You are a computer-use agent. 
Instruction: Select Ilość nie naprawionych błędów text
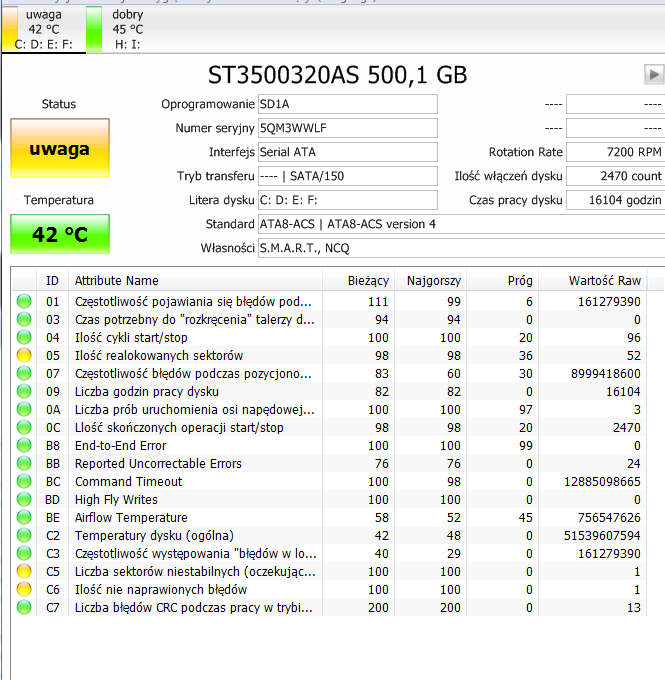(x=161, y=589)
